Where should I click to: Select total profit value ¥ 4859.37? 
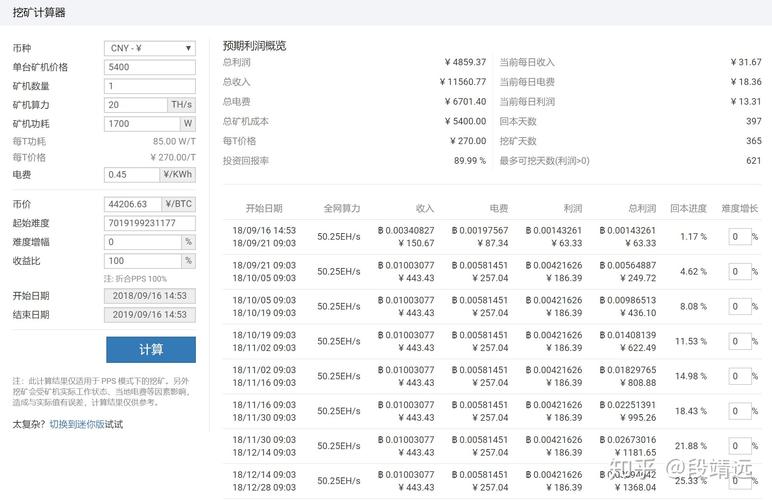465,62
